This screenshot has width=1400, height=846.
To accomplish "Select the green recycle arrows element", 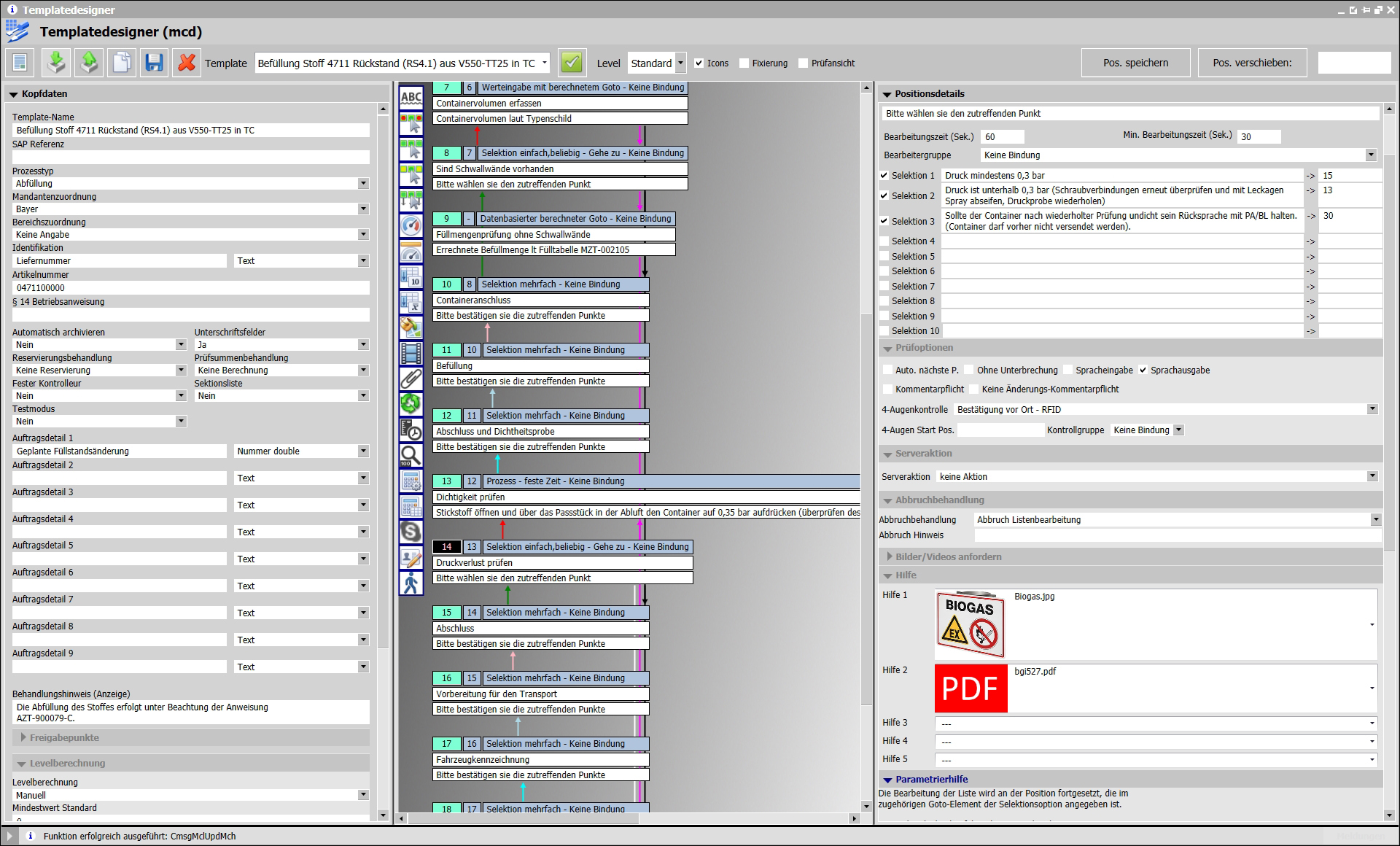I will coord(411,403).
